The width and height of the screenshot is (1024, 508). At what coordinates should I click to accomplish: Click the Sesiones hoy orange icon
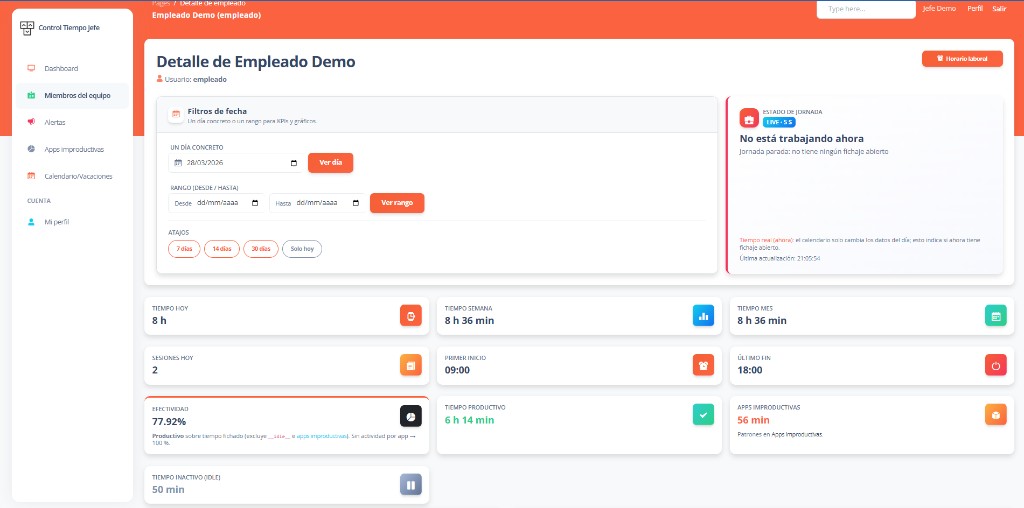411,366
